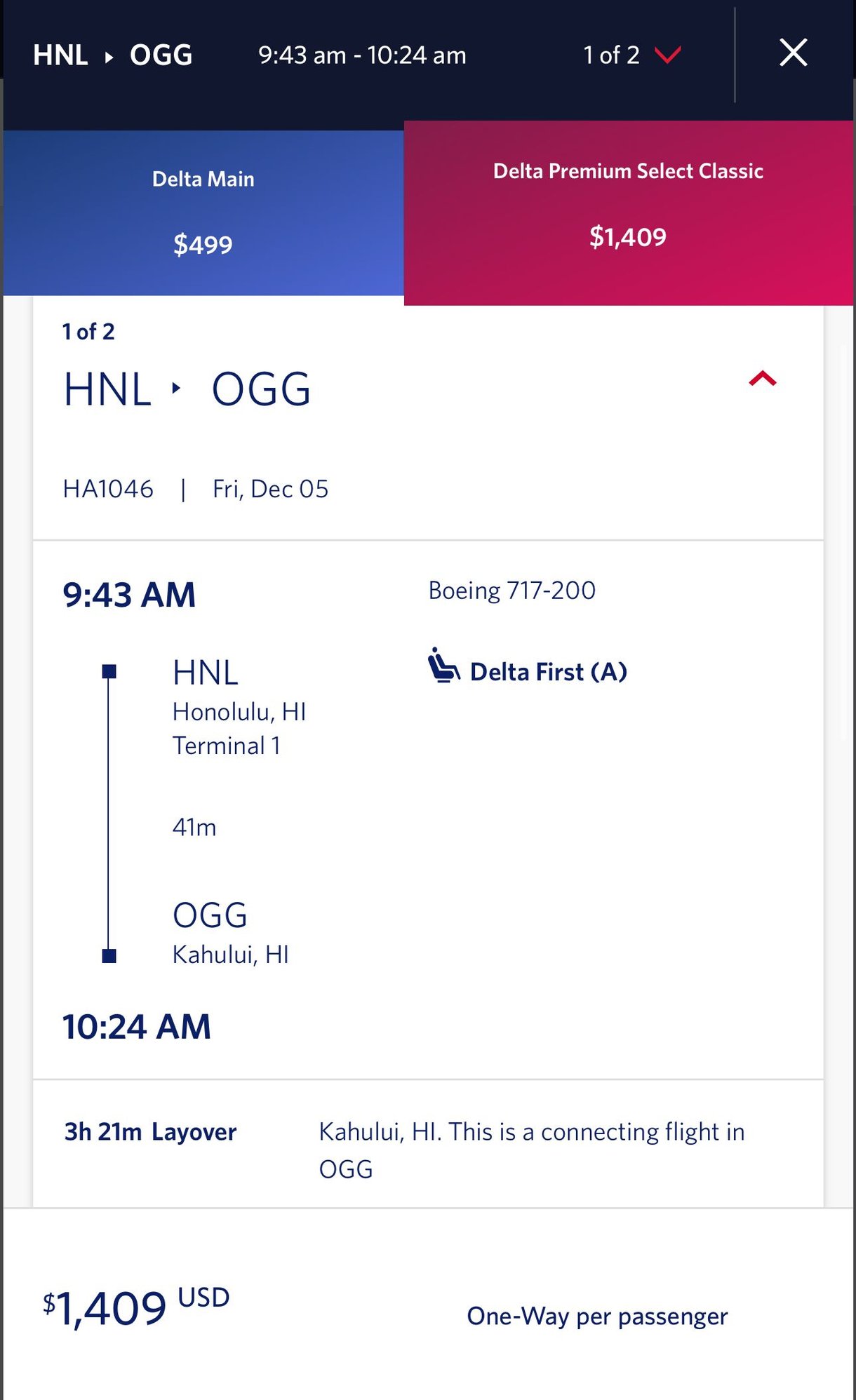Close the flight details panel
The image size is (856, 1400).
pos(793,53)
